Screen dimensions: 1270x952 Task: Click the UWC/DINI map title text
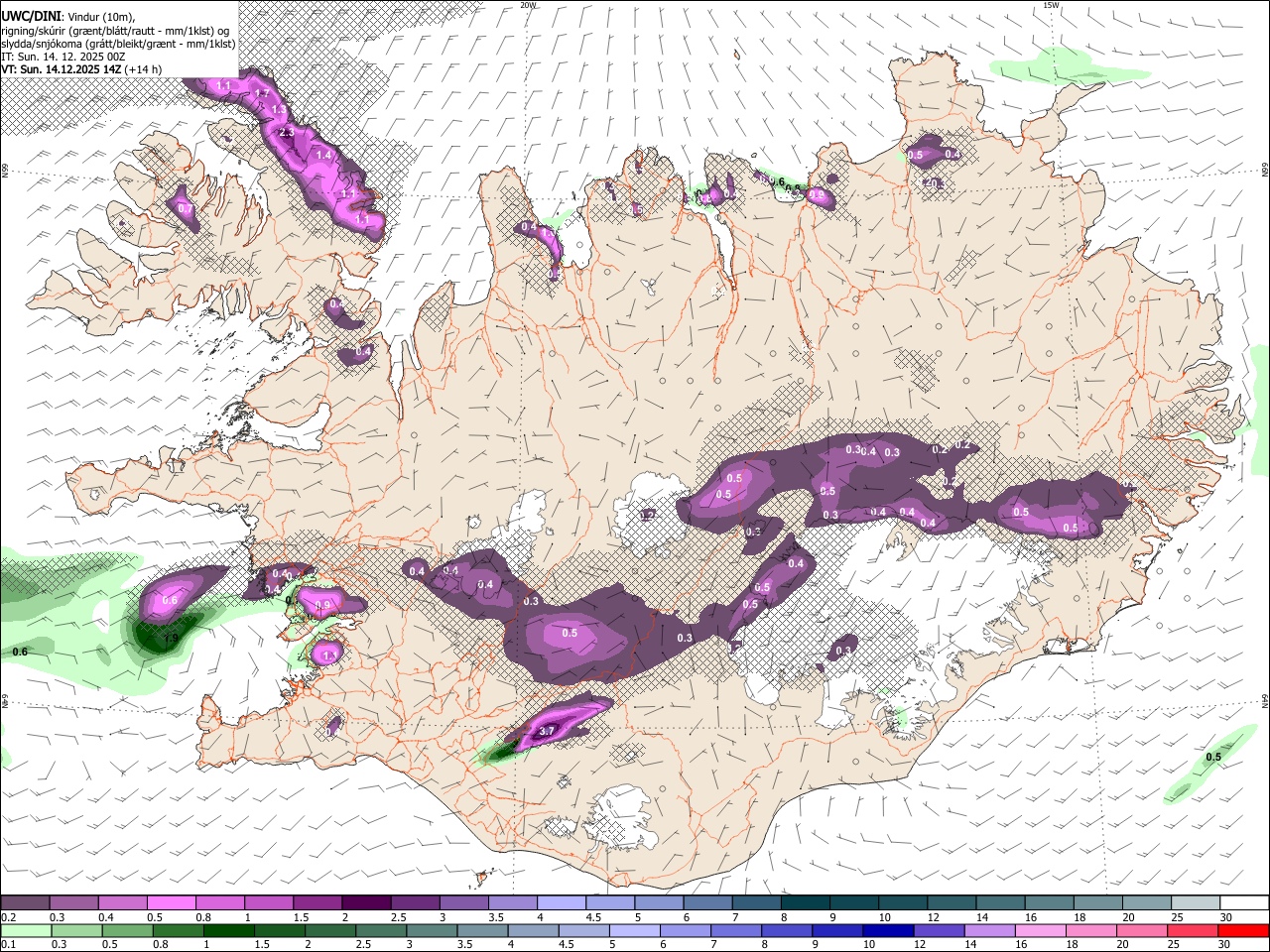(31, 16)
